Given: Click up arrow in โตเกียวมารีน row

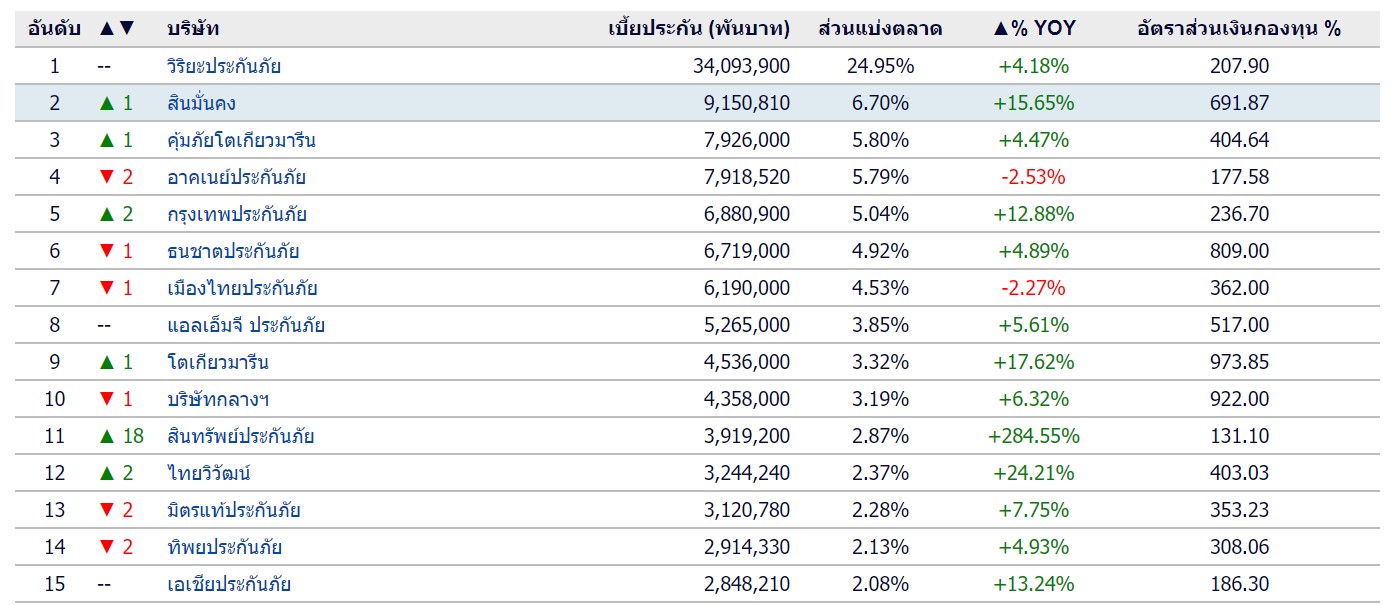Looking at the screenshot, I should click(107, 362).
